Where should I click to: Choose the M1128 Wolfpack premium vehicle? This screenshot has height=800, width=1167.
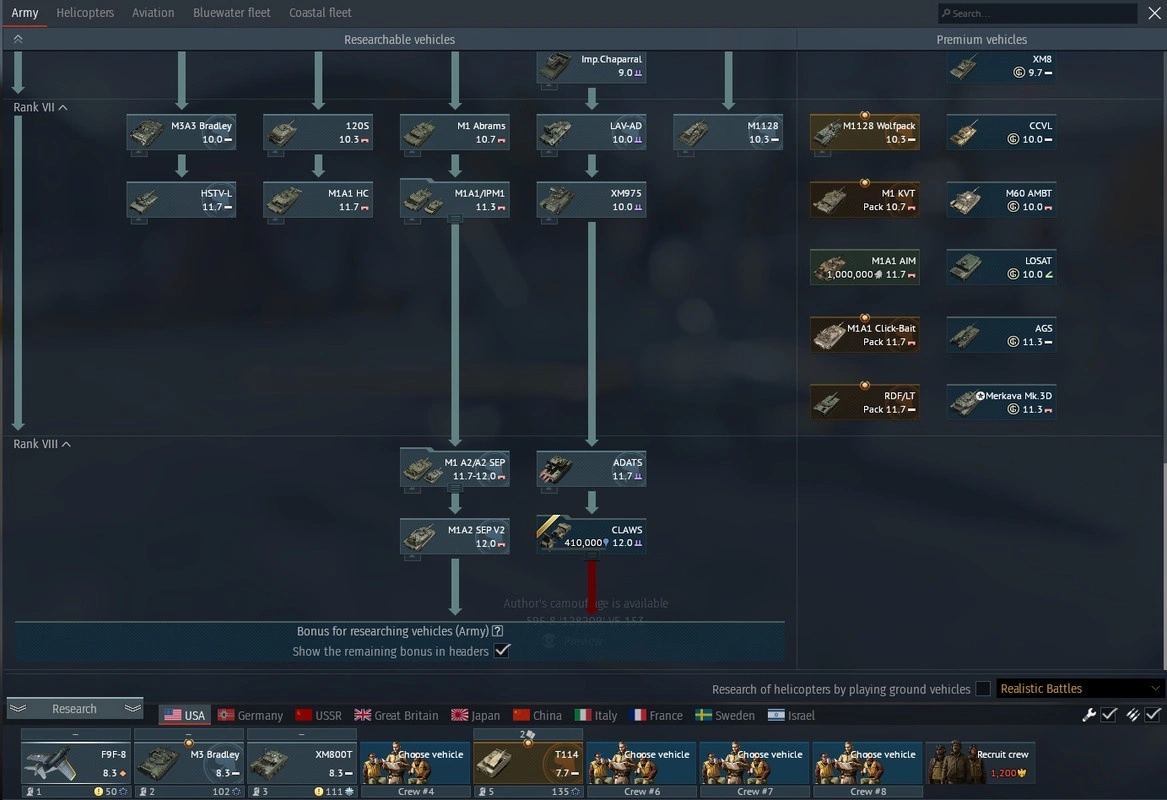coord(864,133)
